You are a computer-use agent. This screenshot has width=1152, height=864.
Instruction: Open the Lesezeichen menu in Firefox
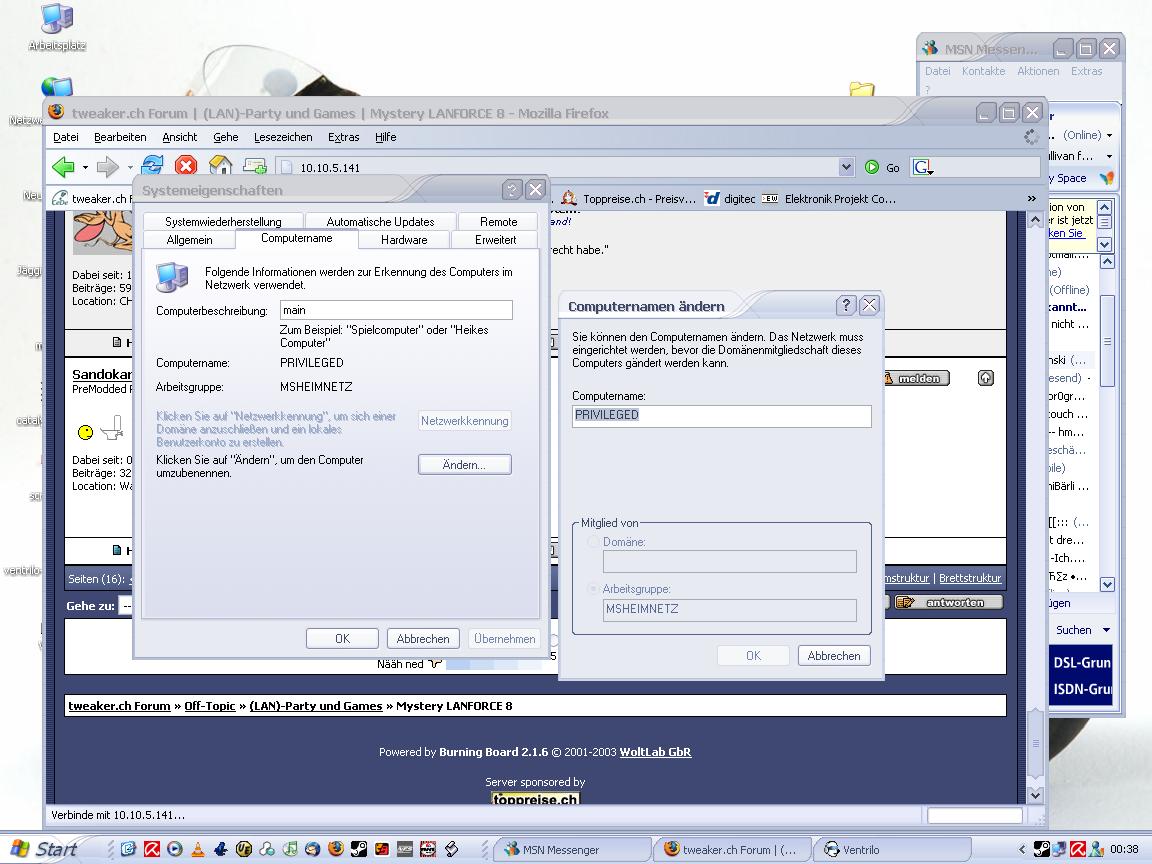tap(283, 137)
